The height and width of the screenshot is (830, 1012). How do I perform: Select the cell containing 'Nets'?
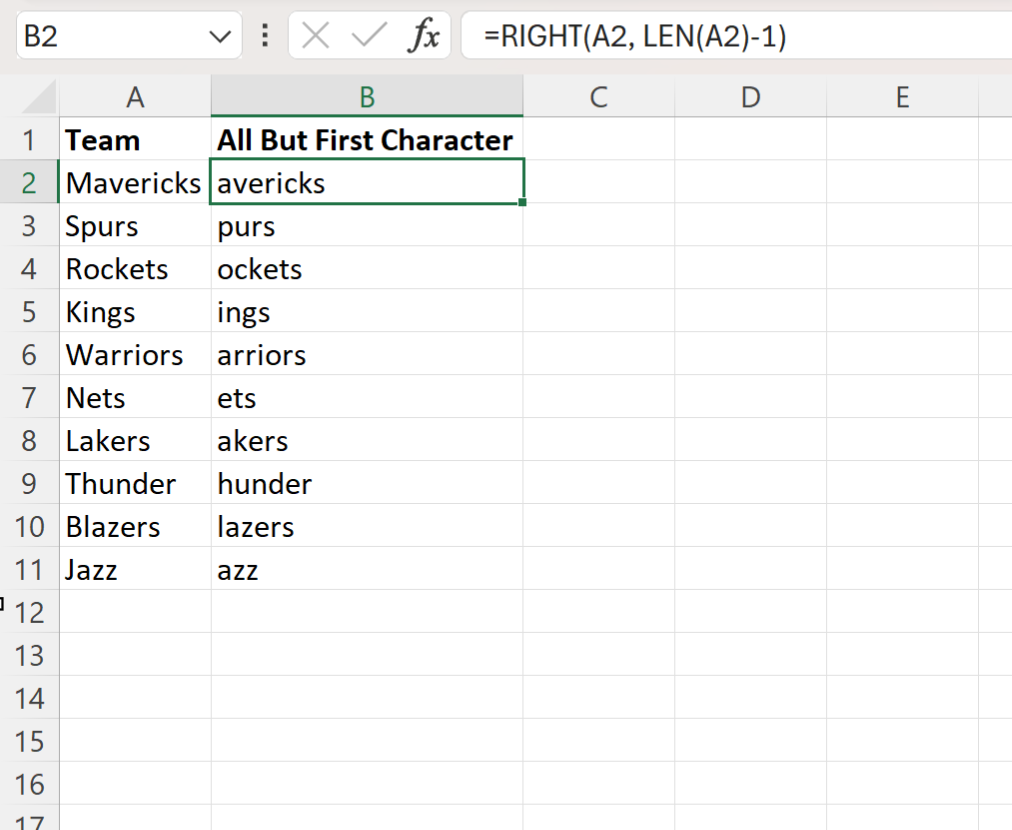point(135,398)
